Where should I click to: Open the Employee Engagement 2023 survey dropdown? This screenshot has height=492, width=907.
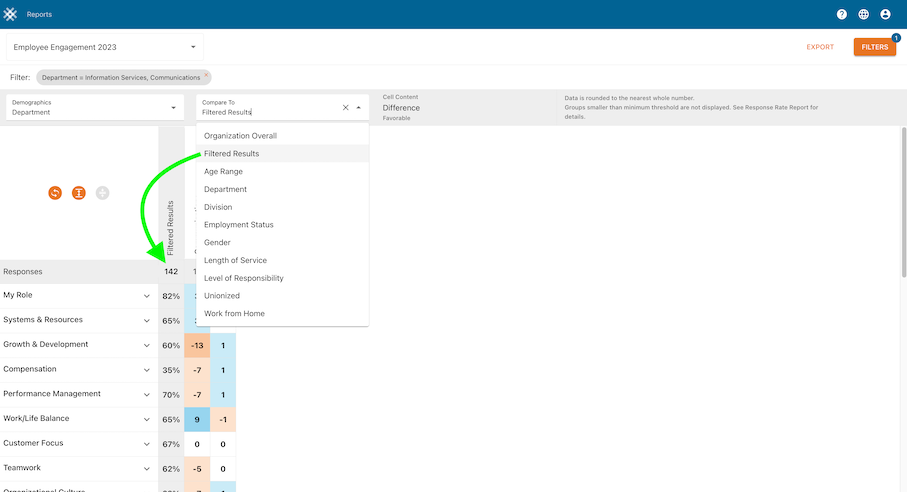[x=105, y=47]
